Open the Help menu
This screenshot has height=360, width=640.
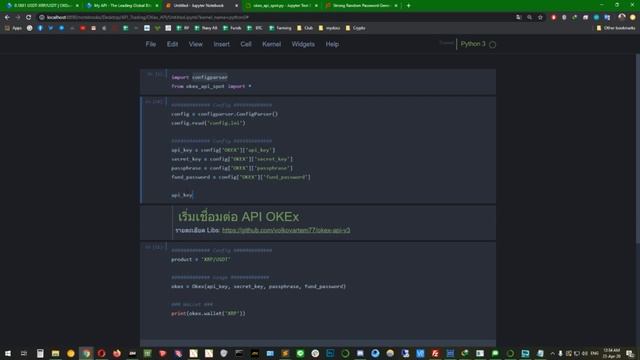coord(332,44)
